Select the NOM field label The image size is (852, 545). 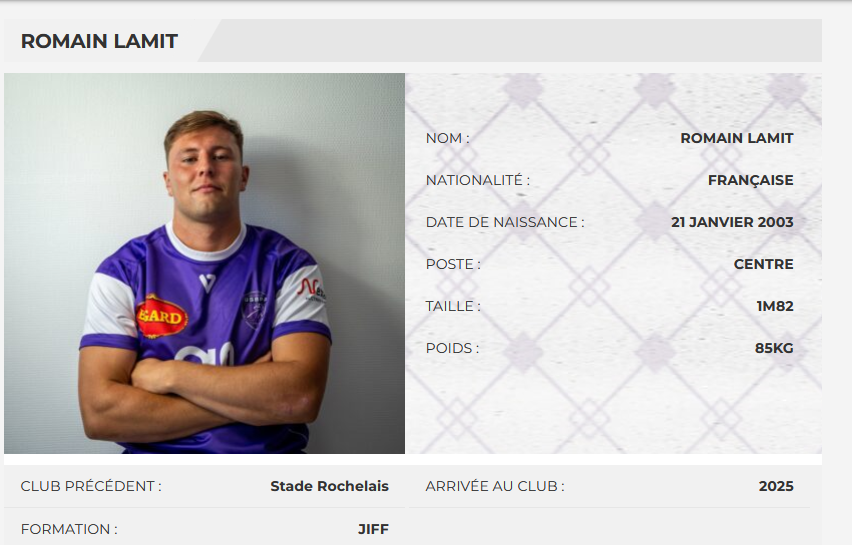447,138
